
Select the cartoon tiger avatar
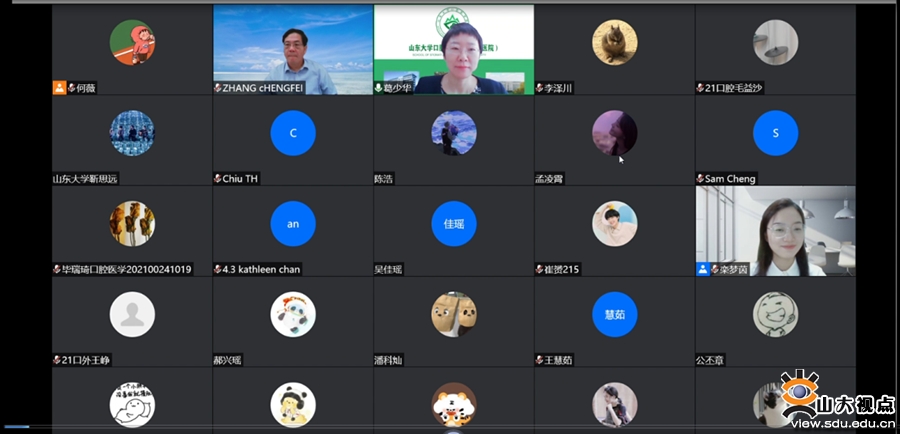click(454, 405)
